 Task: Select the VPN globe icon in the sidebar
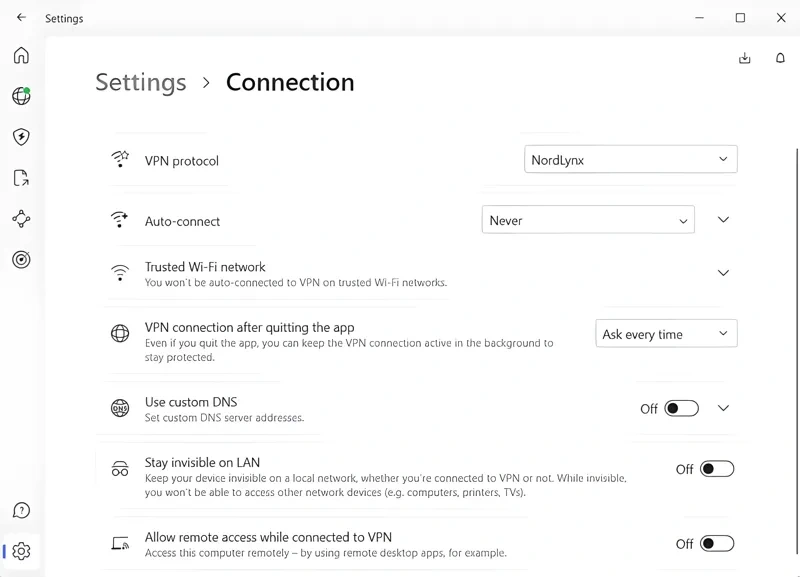click(x=21, y=96)
